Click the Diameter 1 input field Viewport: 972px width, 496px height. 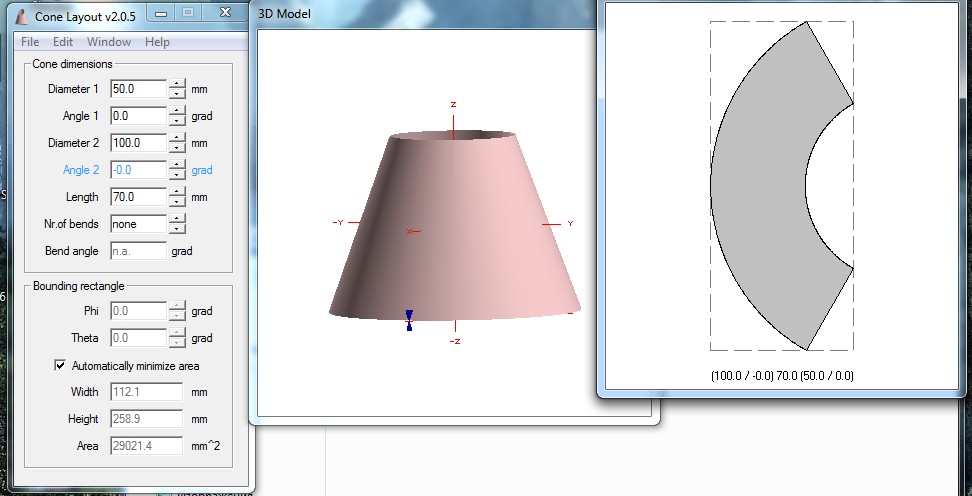pyautogui.click(x=138, y=89)
